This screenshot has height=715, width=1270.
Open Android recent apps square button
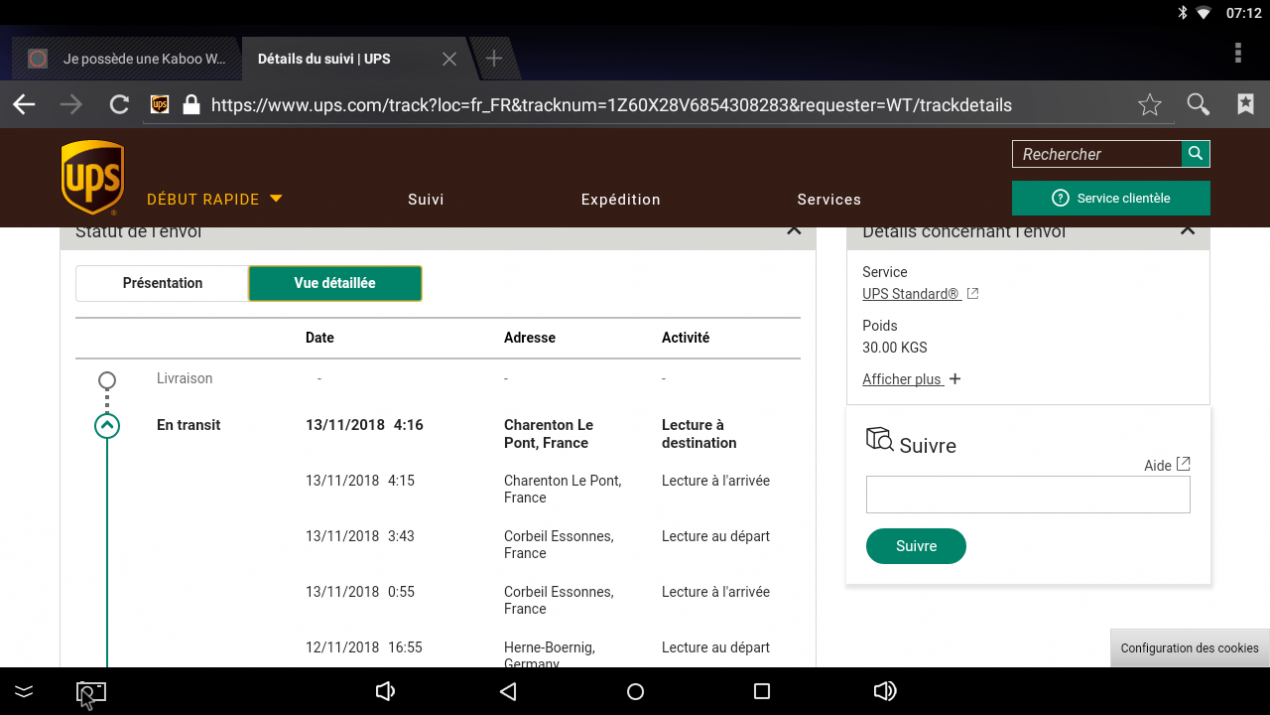pyautogui.click(x=762, y=691)
